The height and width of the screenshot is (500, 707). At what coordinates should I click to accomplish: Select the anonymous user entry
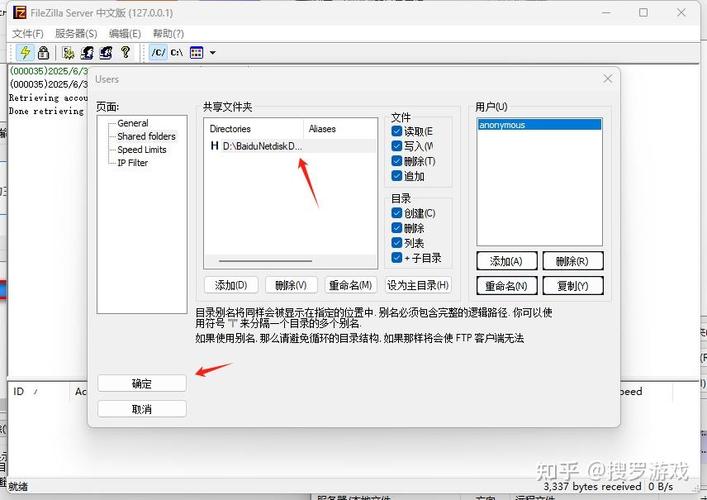coord(539,125)
